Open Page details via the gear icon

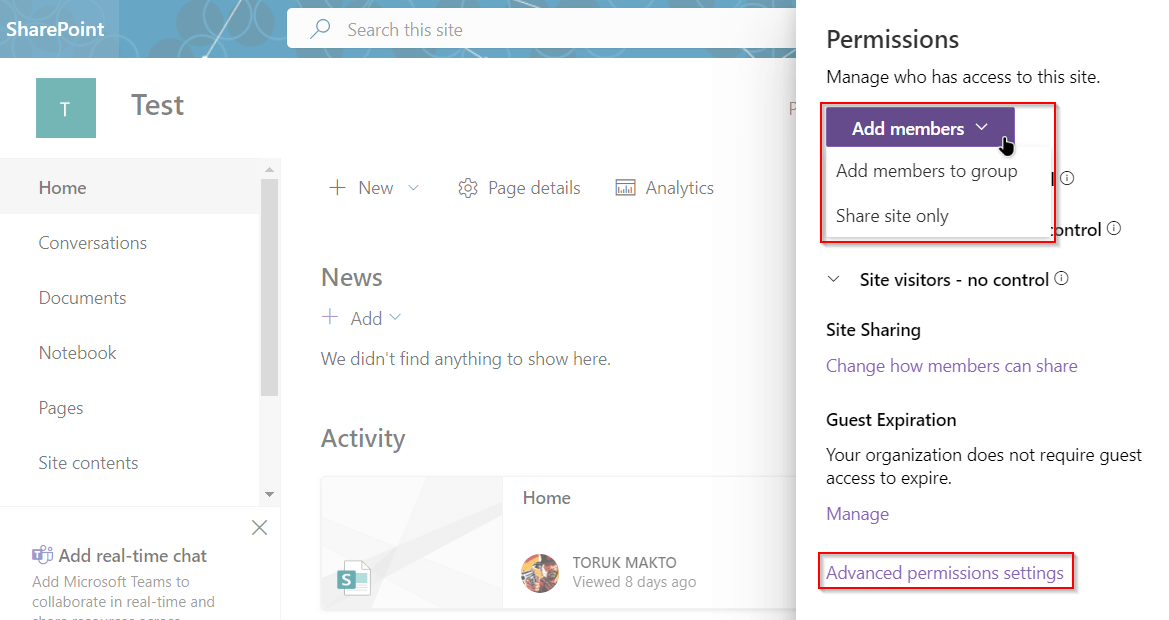pos(467,187)
